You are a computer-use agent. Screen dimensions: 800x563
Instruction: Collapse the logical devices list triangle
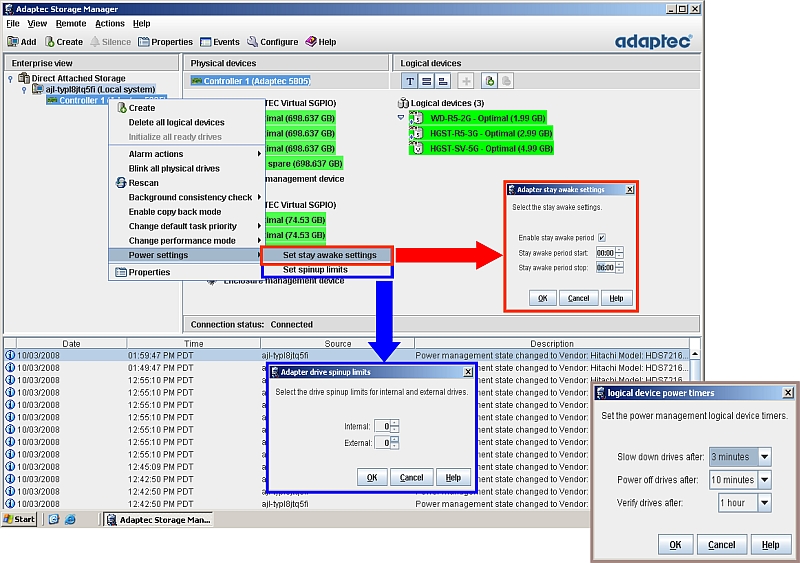[401, 117]
